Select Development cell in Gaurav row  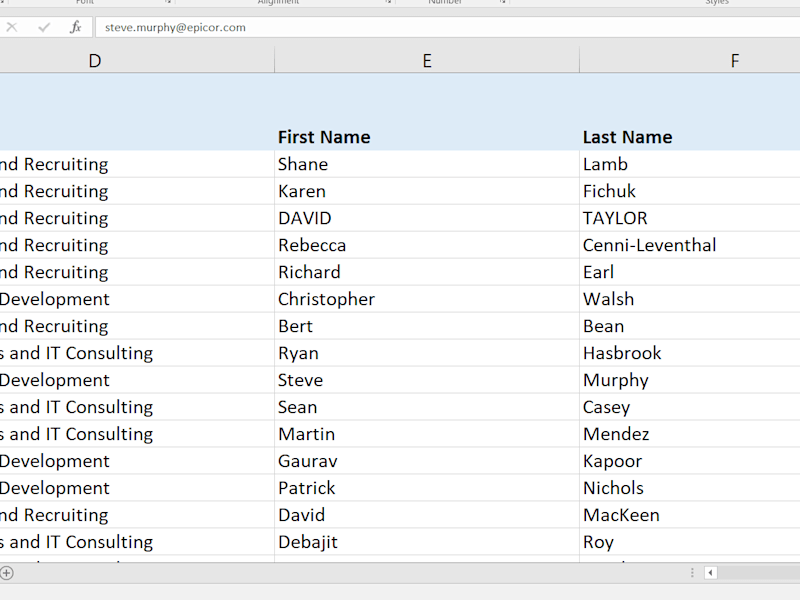[137, 461]
